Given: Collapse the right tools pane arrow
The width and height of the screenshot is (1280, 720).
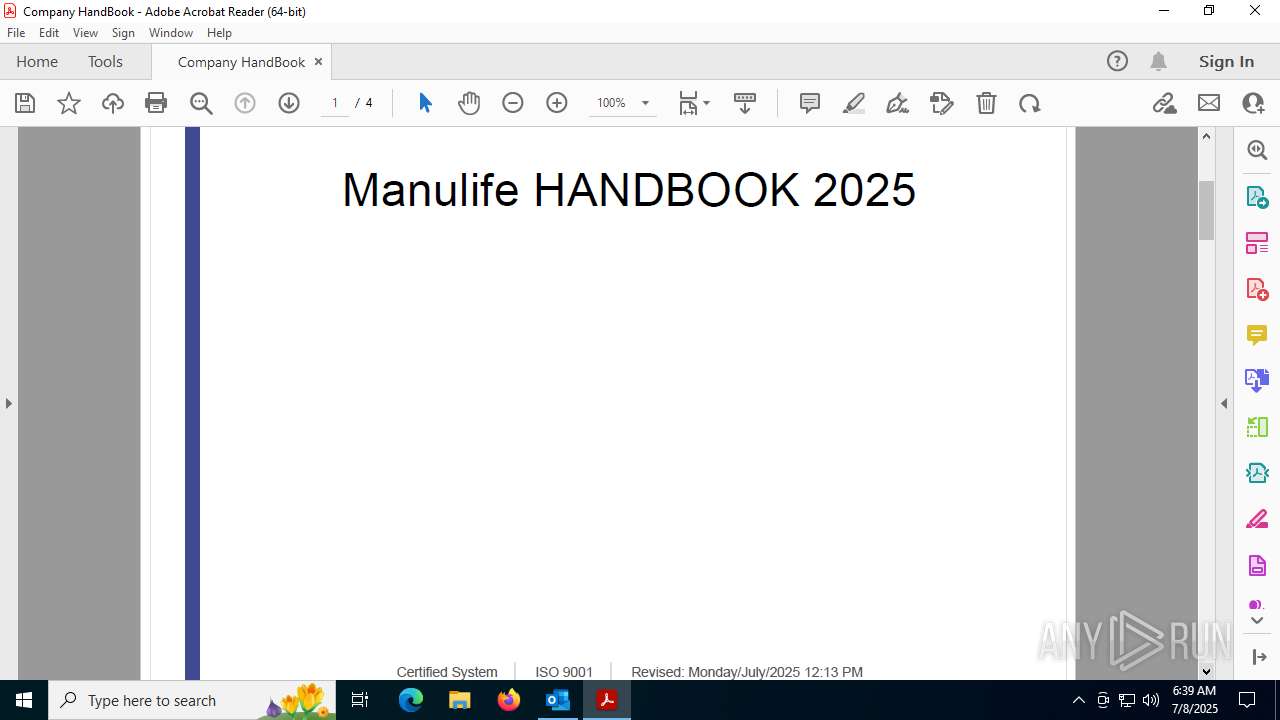Looking at the screenshot, I should [1224, 403].
